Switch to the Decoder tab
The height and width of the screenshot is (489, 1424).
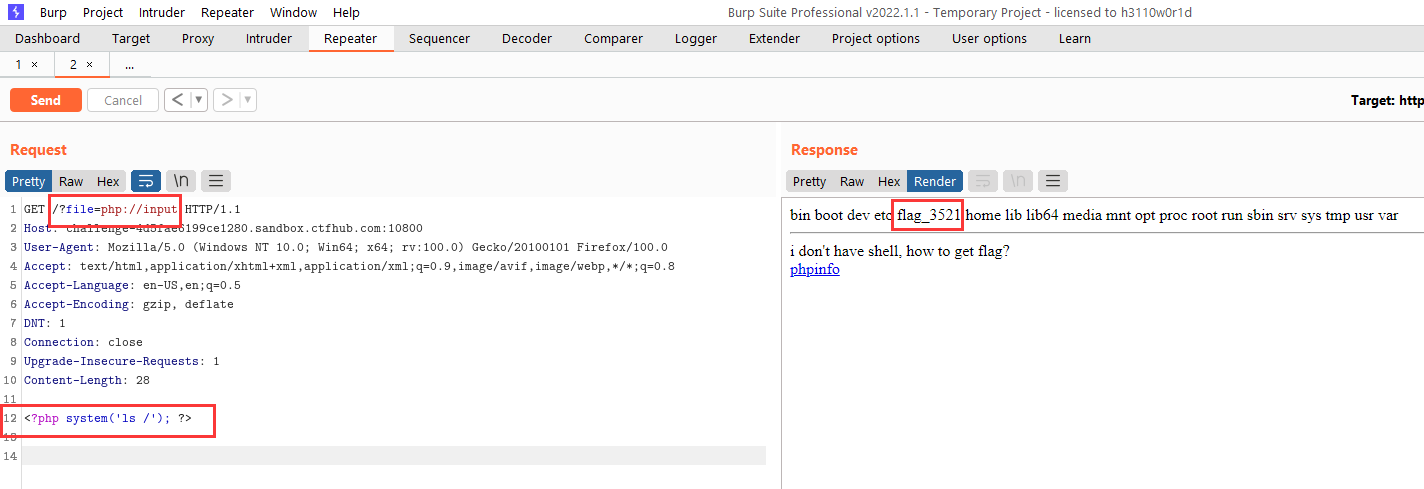(527, 38)
